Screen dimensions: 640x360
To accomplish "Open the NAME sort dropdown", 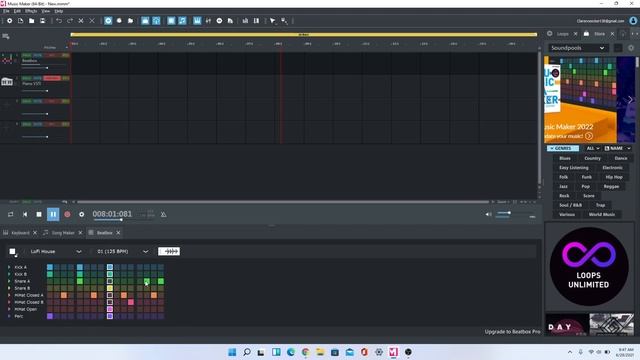I will coord(618,148).
